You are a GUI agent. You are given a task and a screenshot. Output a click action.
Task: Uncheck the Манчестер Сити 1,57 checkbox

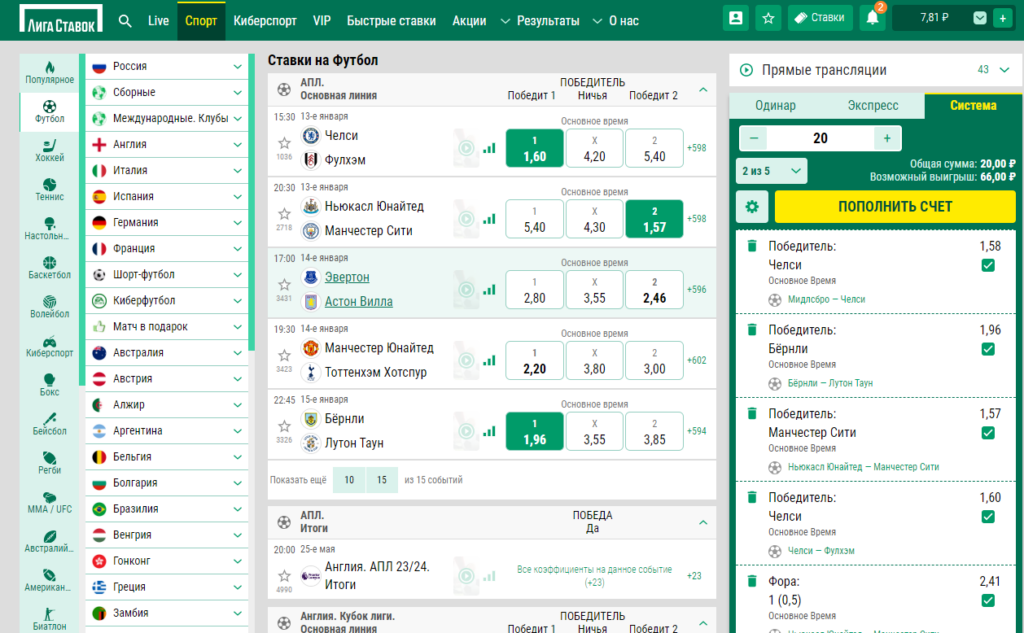coord(988,432)
